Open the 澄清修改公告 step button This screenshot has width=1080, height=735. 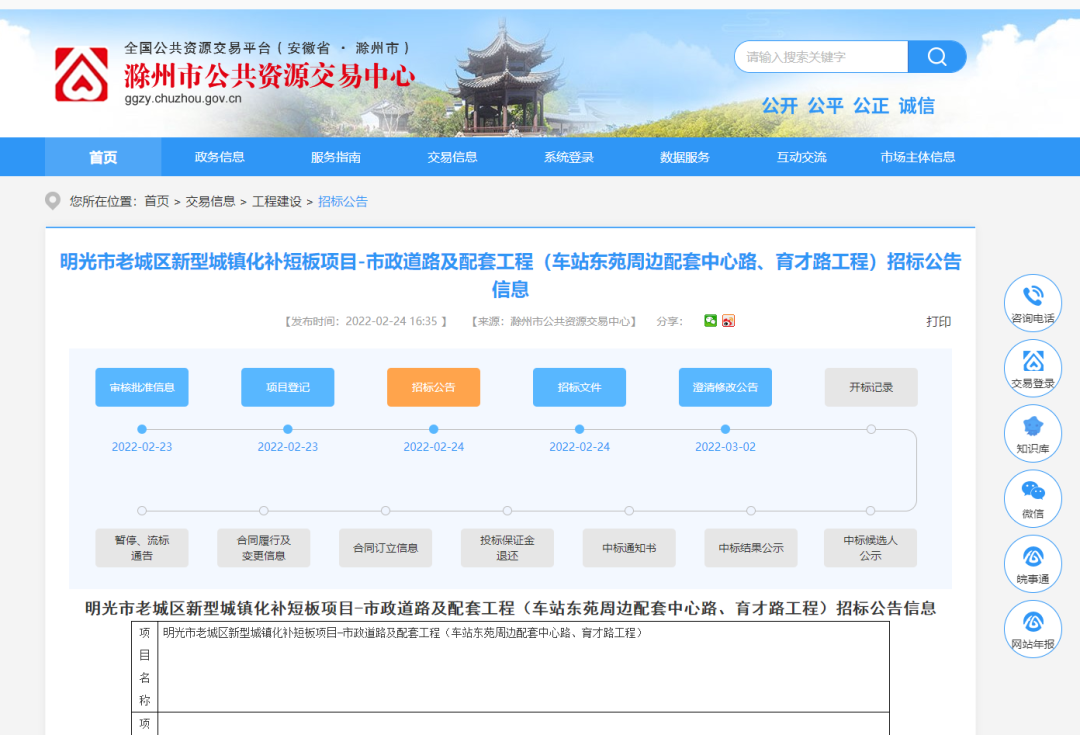725,387
